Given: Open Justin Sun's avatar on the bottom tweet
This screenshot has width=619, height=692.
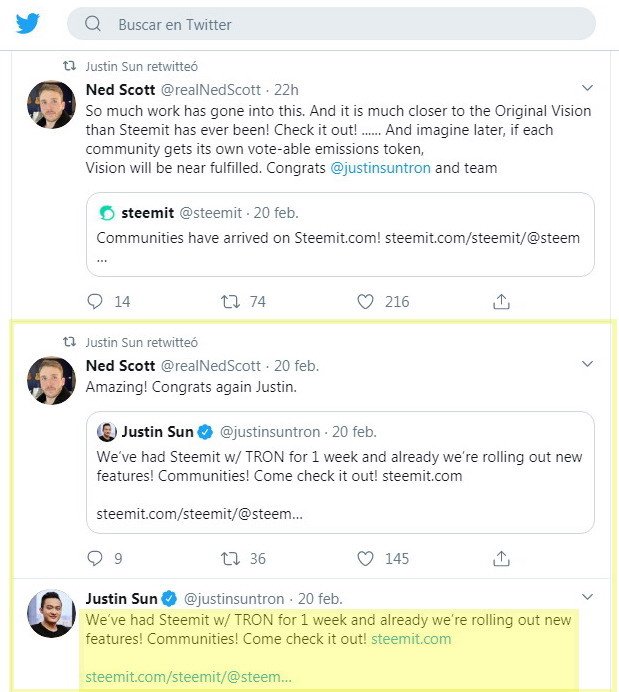Looking at the screenshot, I should coord(51,613).
